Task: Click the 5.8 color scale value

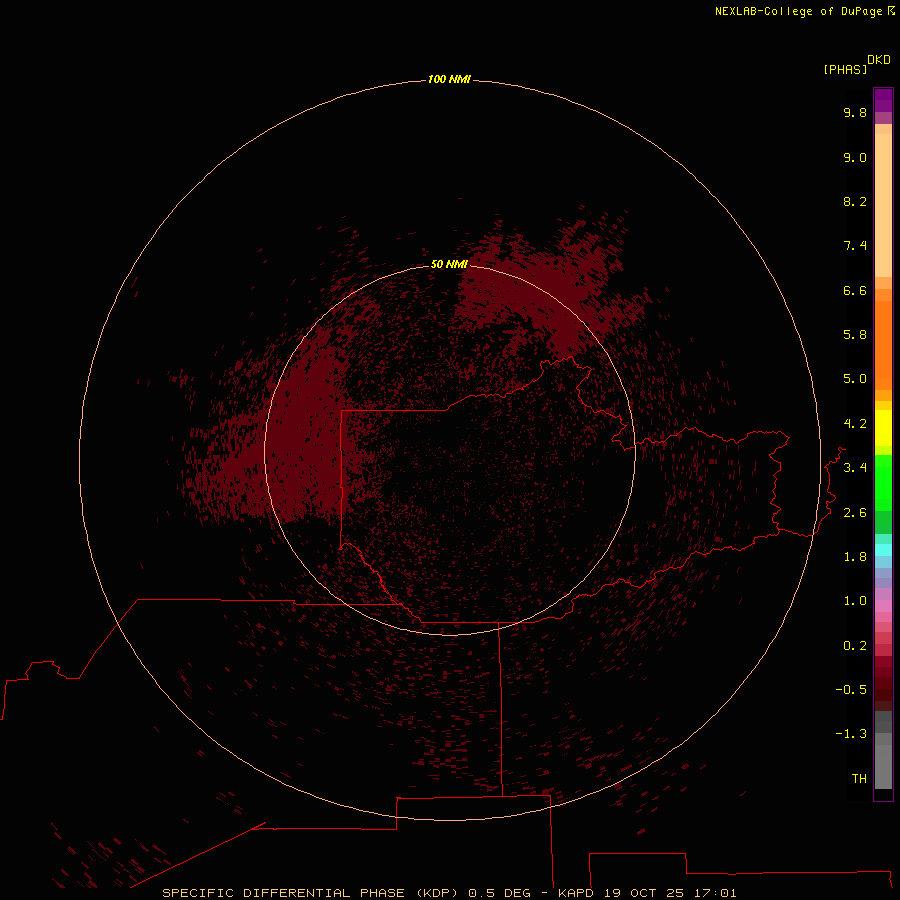Action: click(x=855, y=335)
